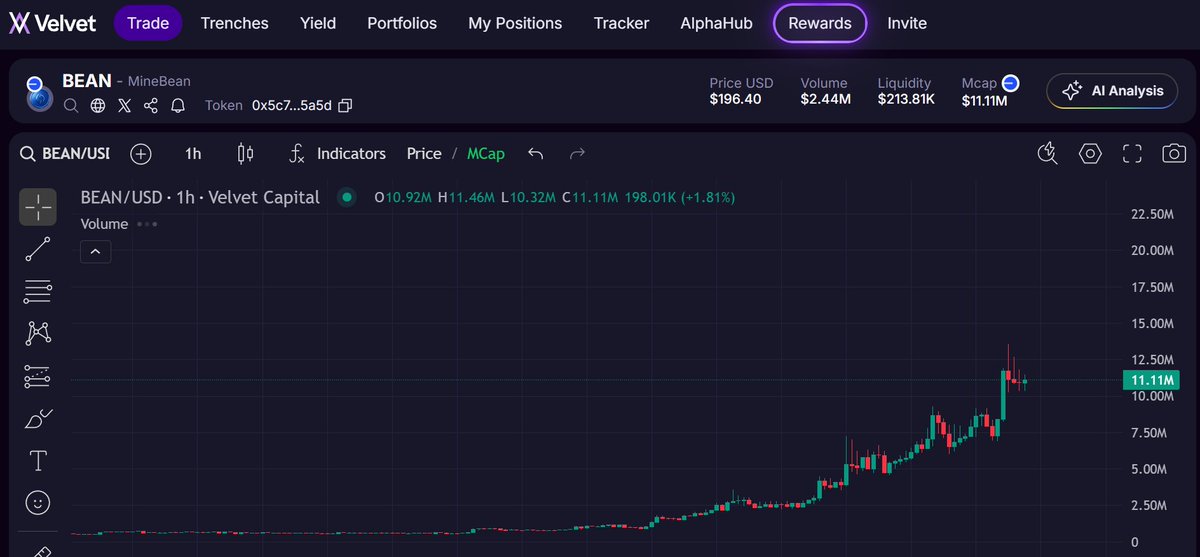The width and height of the screenshot is (1200, 557).
Task: Select the Fibonacci retracement tool
Action: coord(38,292)
